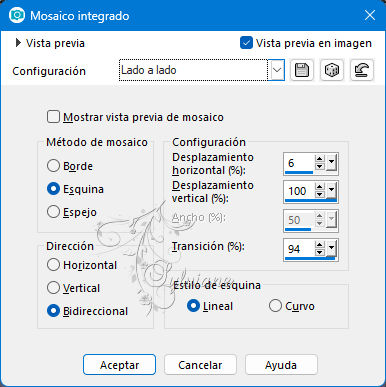Click the Mosaico integrado title bar app icon

point(17,15)
